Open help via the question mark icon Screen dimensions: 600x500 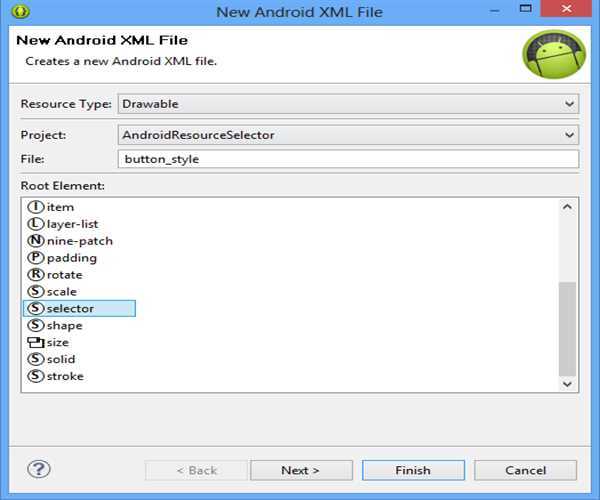tap(39, 469)
